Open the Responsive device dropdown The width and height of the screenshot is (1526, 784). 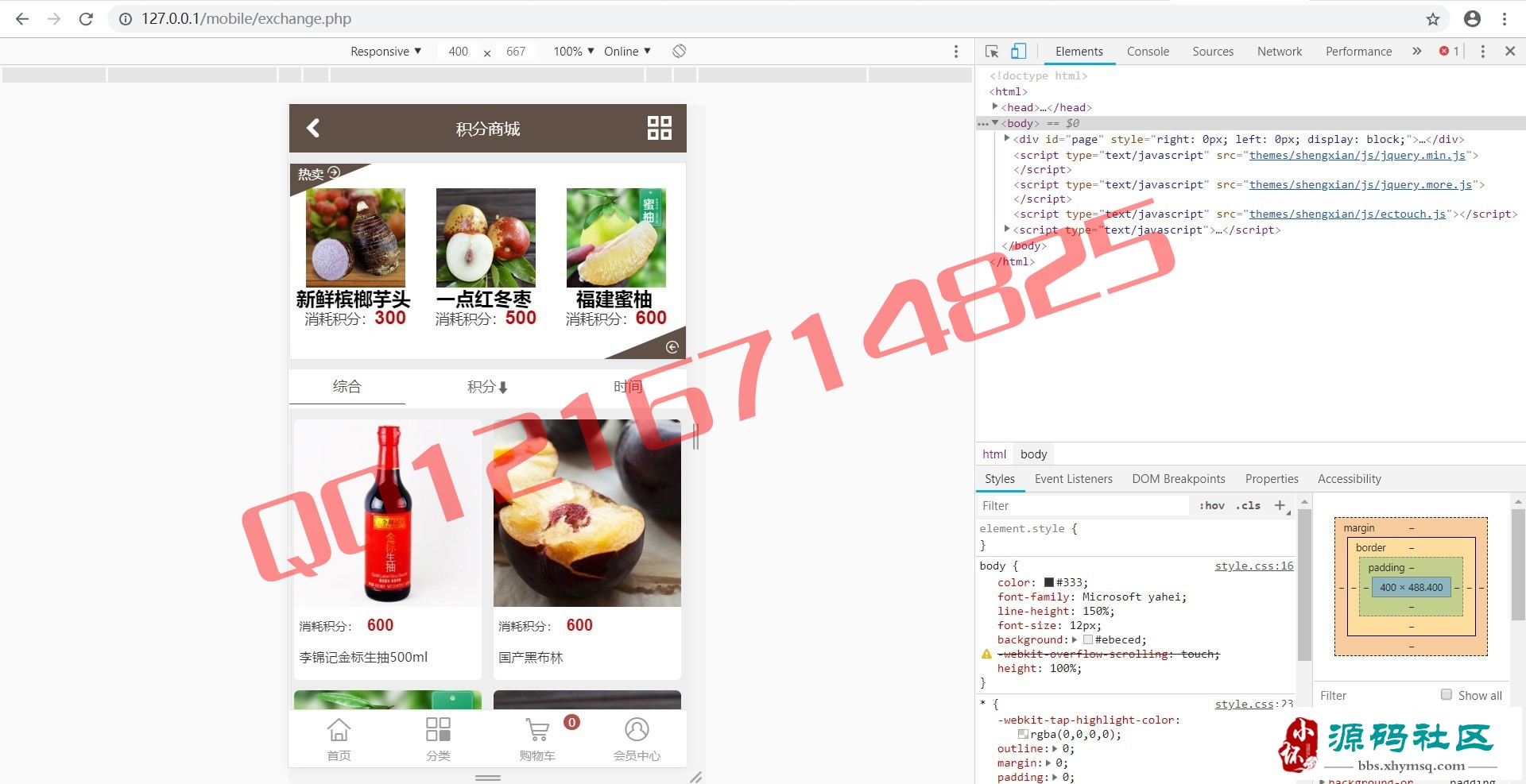(385, 52)
